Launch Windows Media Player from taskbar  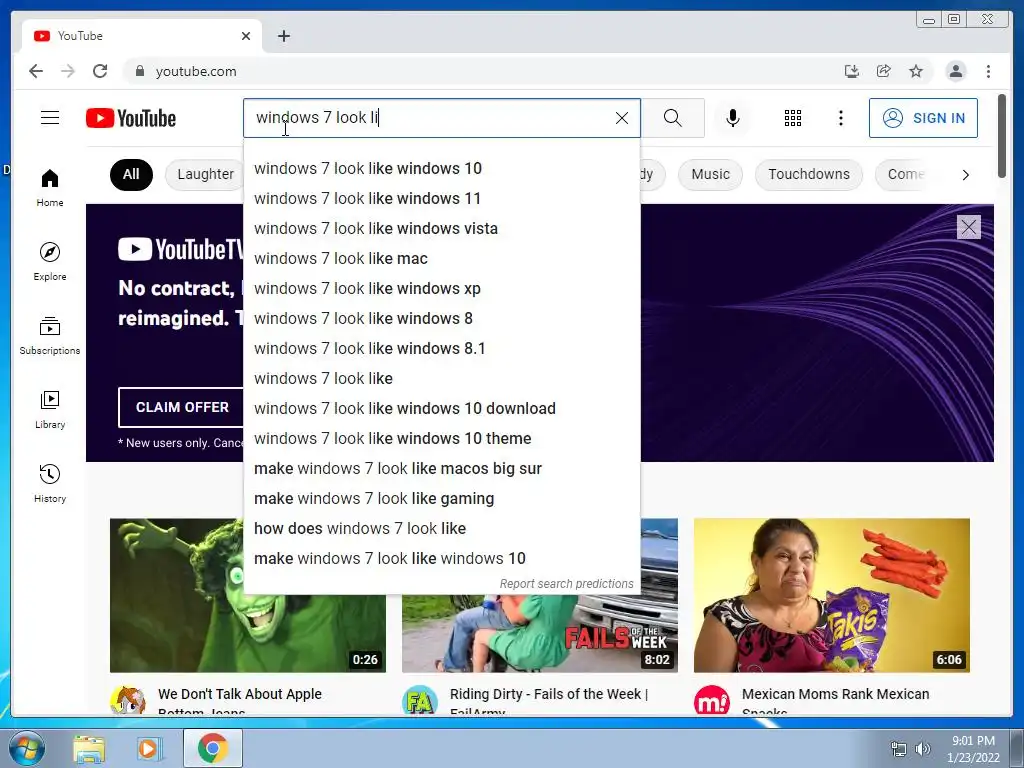[x=148, y=749]
